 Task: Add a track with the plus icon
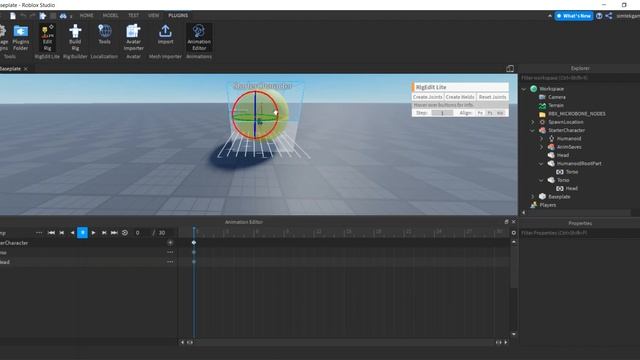(170, 243)
